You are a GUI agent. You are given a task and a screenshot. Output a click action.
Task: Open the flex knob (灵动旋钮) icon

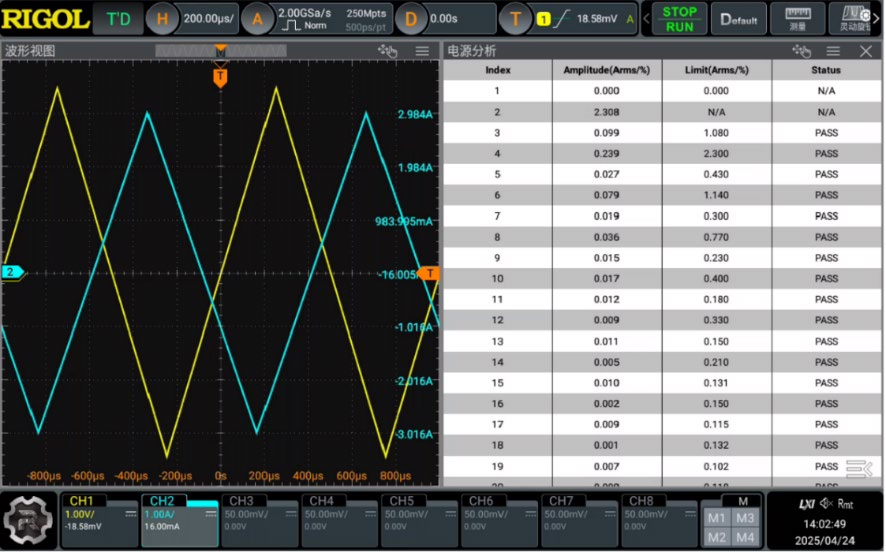[854, 19]
